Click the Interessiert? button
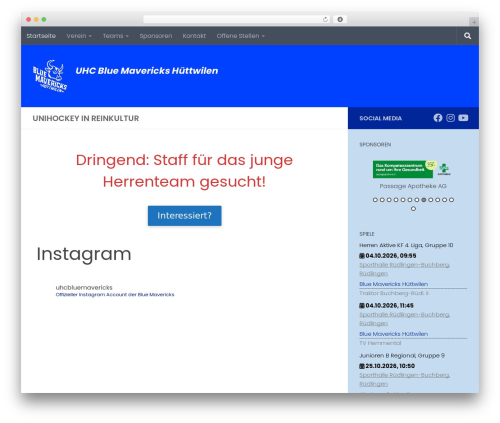Image resolution: width=500 pixels, height=423 pixels. pyautogui.click(x=184, y=216)
